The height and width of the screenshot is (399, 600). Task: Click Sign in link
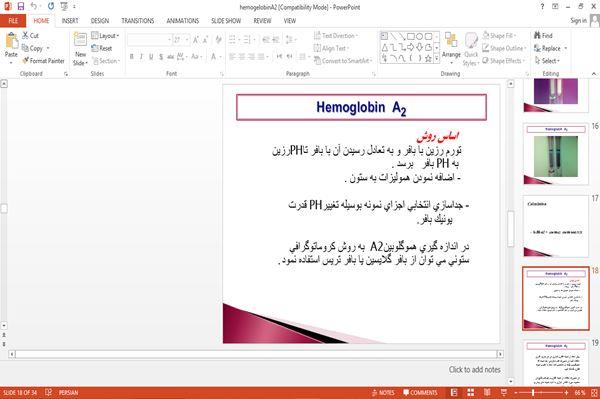pyautogui.click(x=579, y=21)
